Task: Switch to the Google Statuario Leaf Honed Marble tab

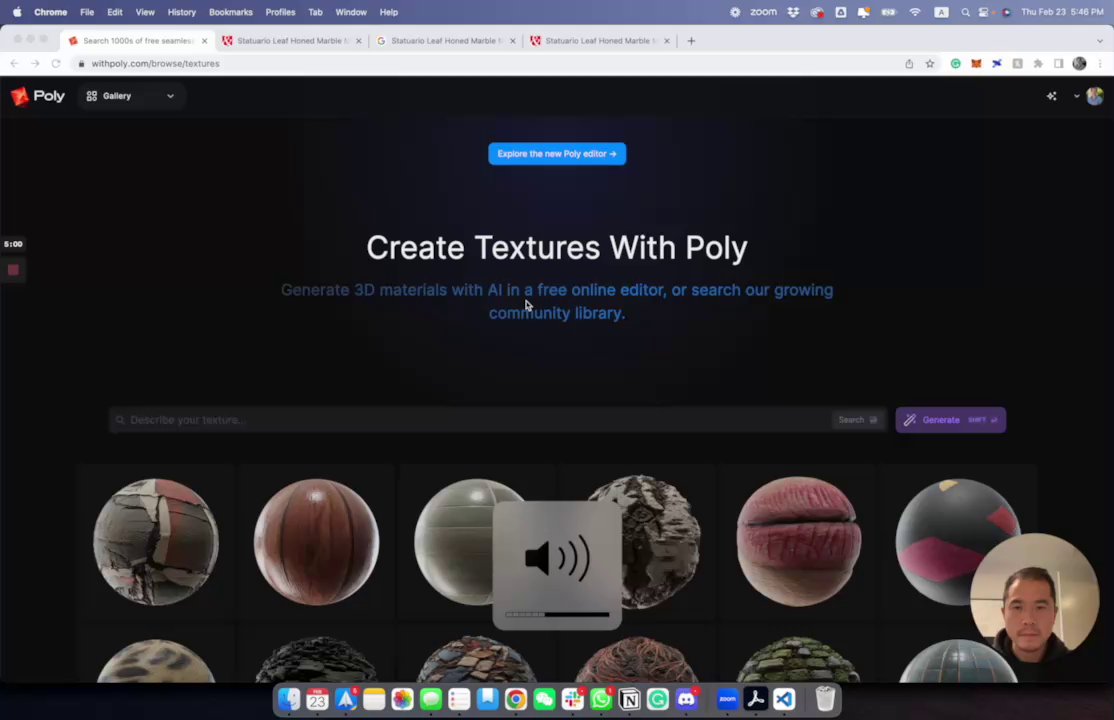Action: pos(446,41)
